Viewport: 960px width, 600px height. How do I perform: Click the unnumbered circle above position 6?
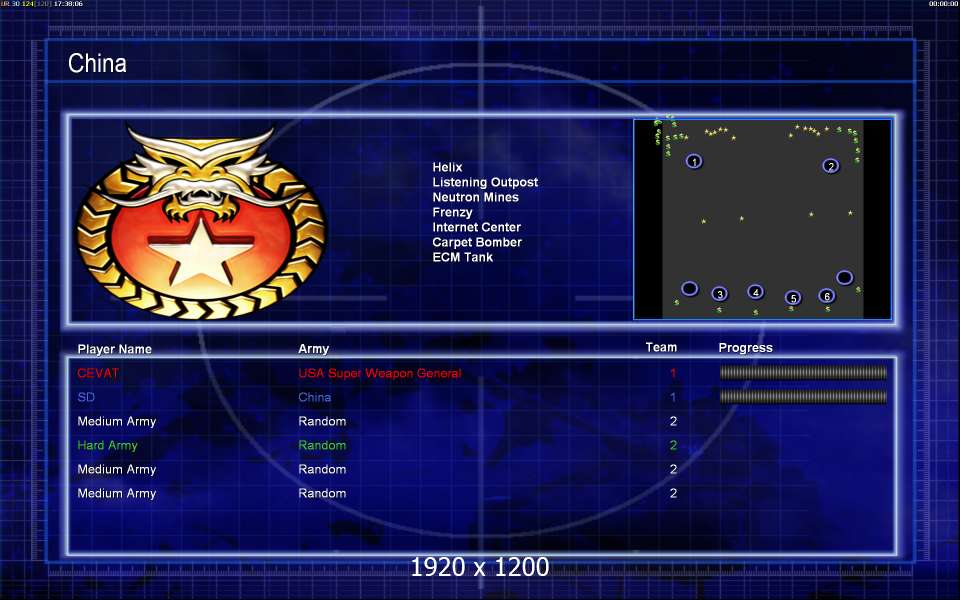[845, 277]
